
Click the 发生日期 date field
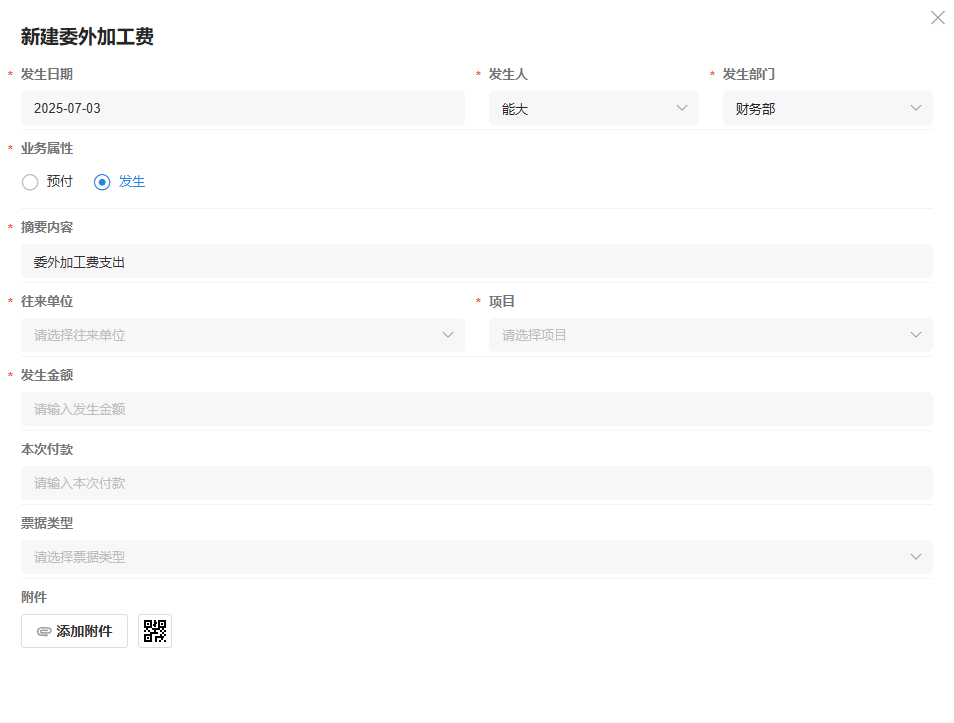tap(242, 108)
